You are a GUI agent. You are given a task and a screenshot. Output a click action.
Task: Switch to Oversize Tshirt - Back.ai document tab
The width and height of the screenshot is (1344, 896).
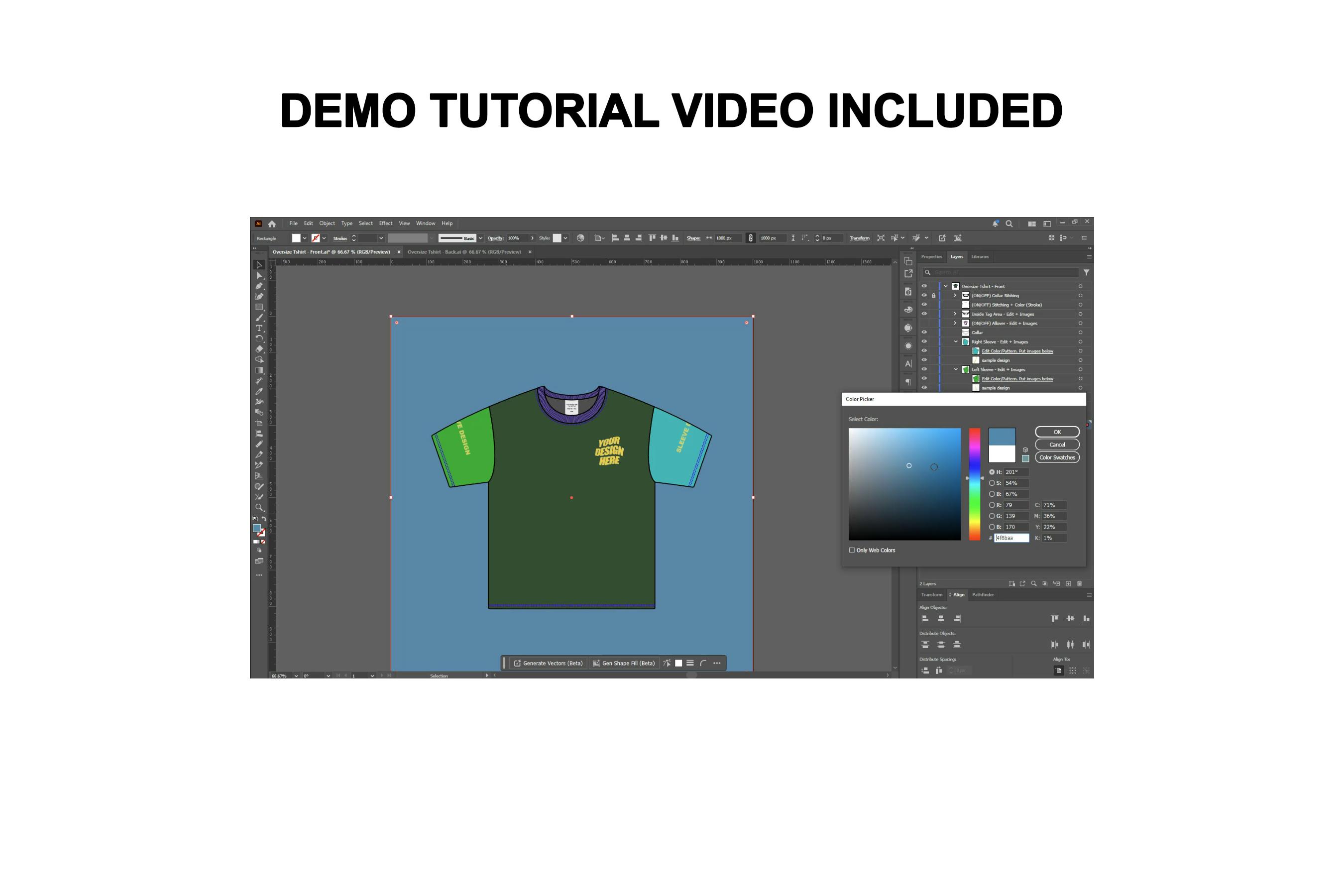click(x=464, y=252)
